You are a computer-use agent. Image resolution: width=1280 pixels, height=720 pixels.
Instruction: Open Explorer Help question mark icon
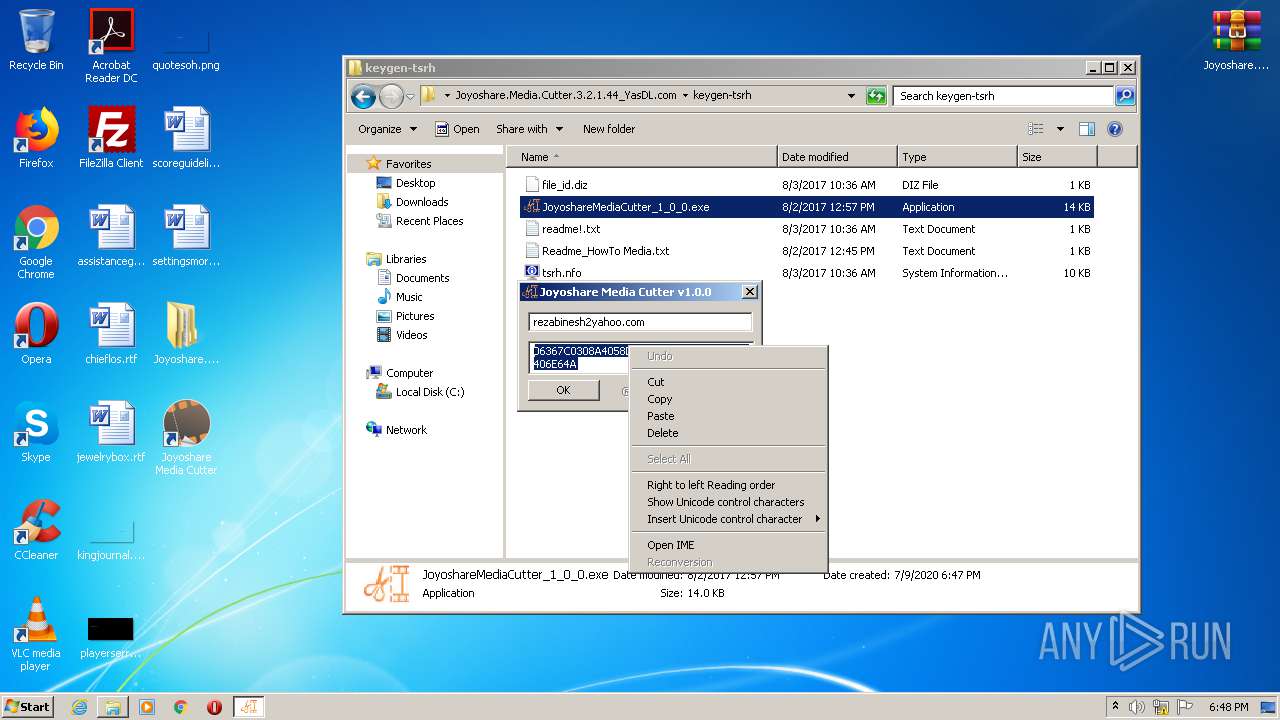(1115, 129)
